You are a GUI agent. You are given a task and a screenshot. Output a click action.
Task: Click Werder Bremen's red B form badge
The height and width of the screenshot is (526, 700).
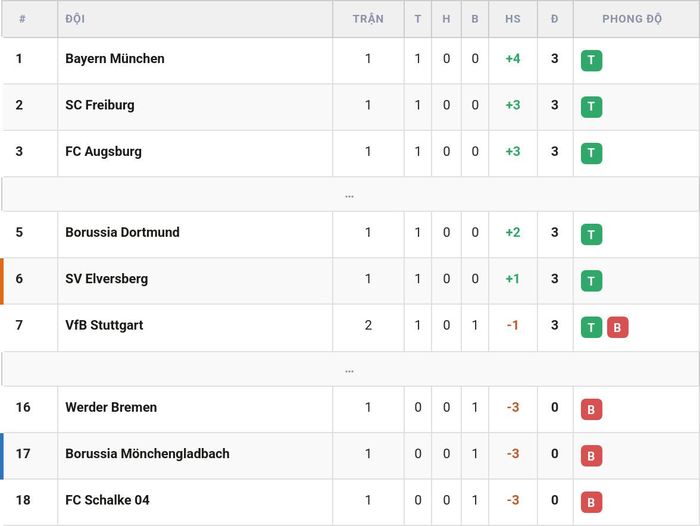(x=591, y=409)
